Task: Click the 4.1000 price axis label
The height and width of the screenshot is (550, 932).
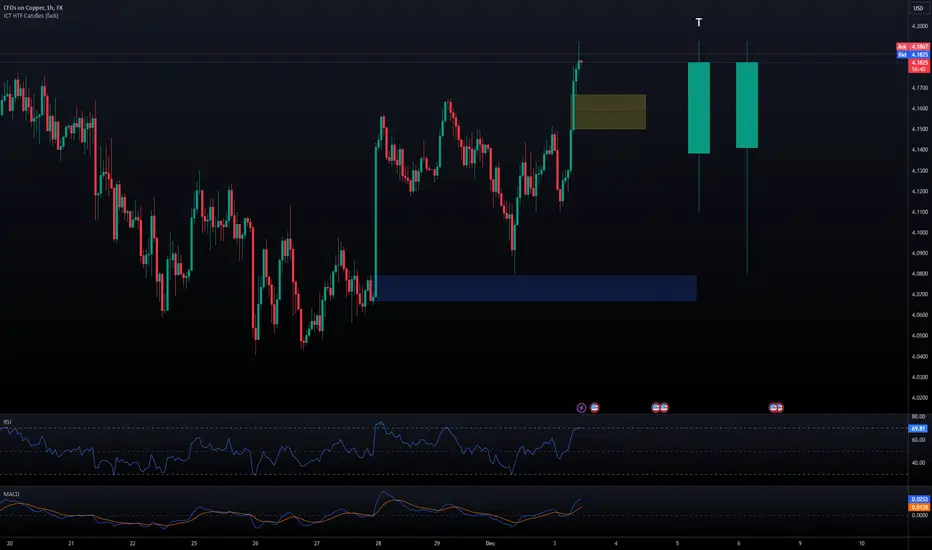Action: tap(920, 232)
